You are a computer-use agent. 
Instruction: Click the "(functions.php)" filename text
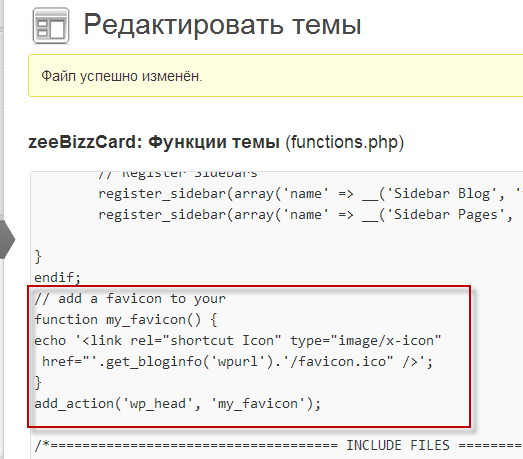click(345, 142)
